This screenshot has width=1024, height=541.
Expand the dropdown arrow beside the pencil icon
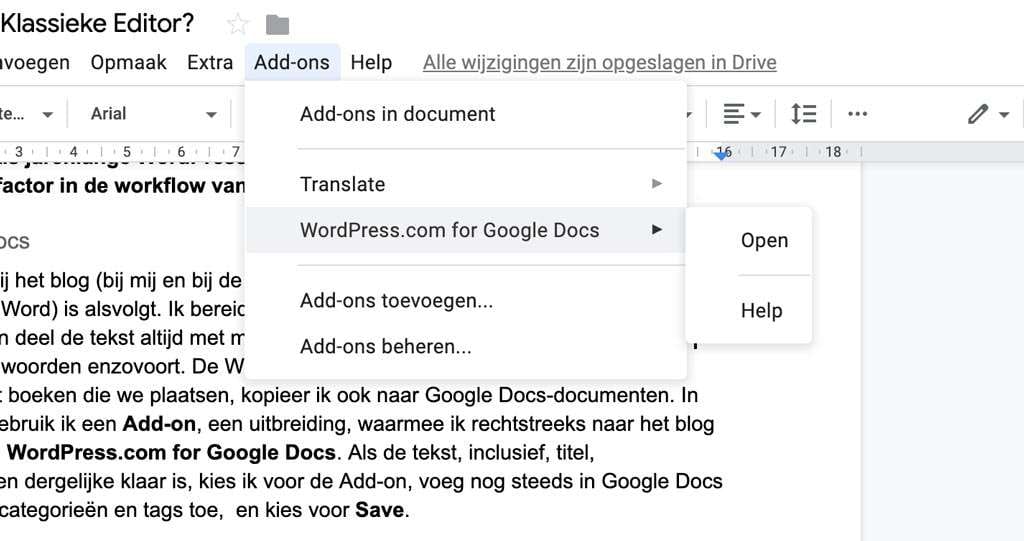[x=1004, y=115]
